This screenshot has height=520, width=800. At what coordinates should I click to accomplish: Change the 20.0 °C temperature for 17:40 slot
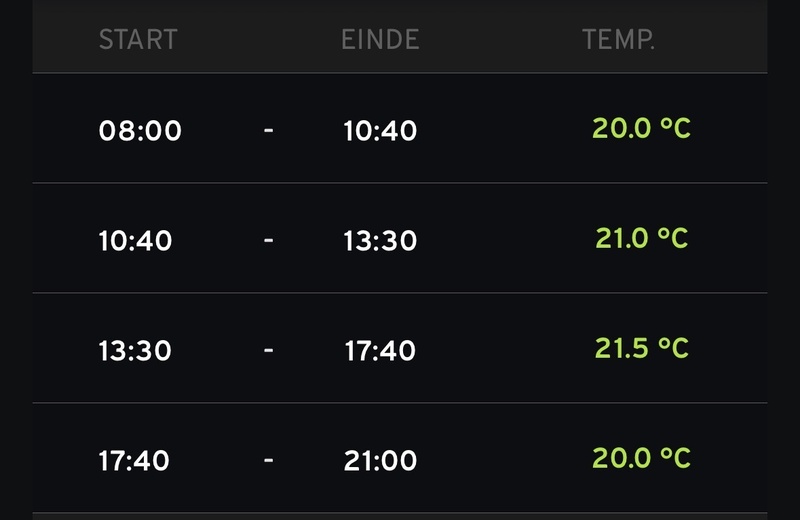coord(641,459)
